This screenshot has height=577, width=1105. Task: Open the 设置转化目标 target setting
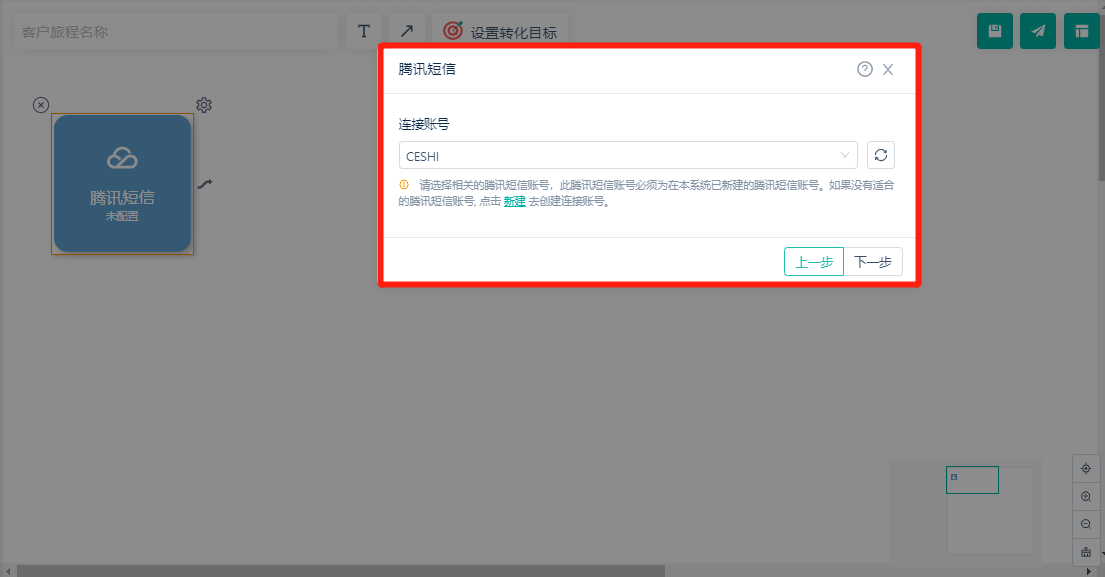point(500,32)
